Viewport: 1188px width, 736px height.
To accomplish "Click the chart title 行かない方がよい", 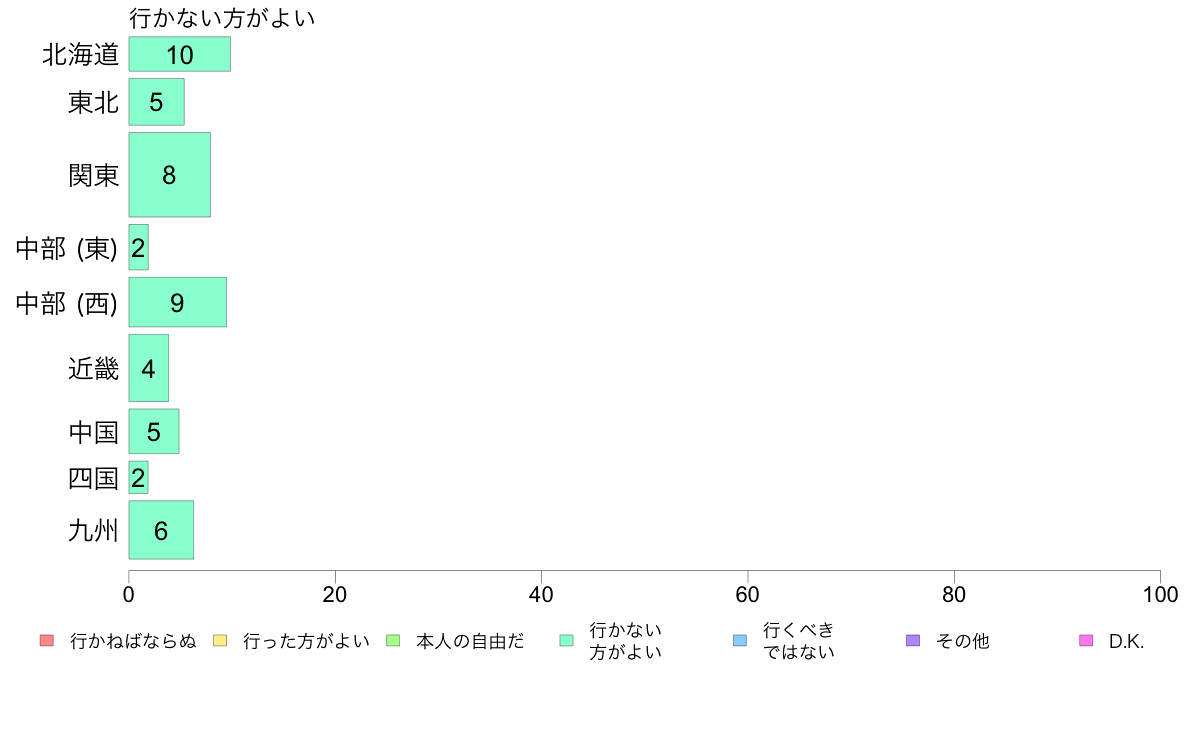I will point(222,18).
